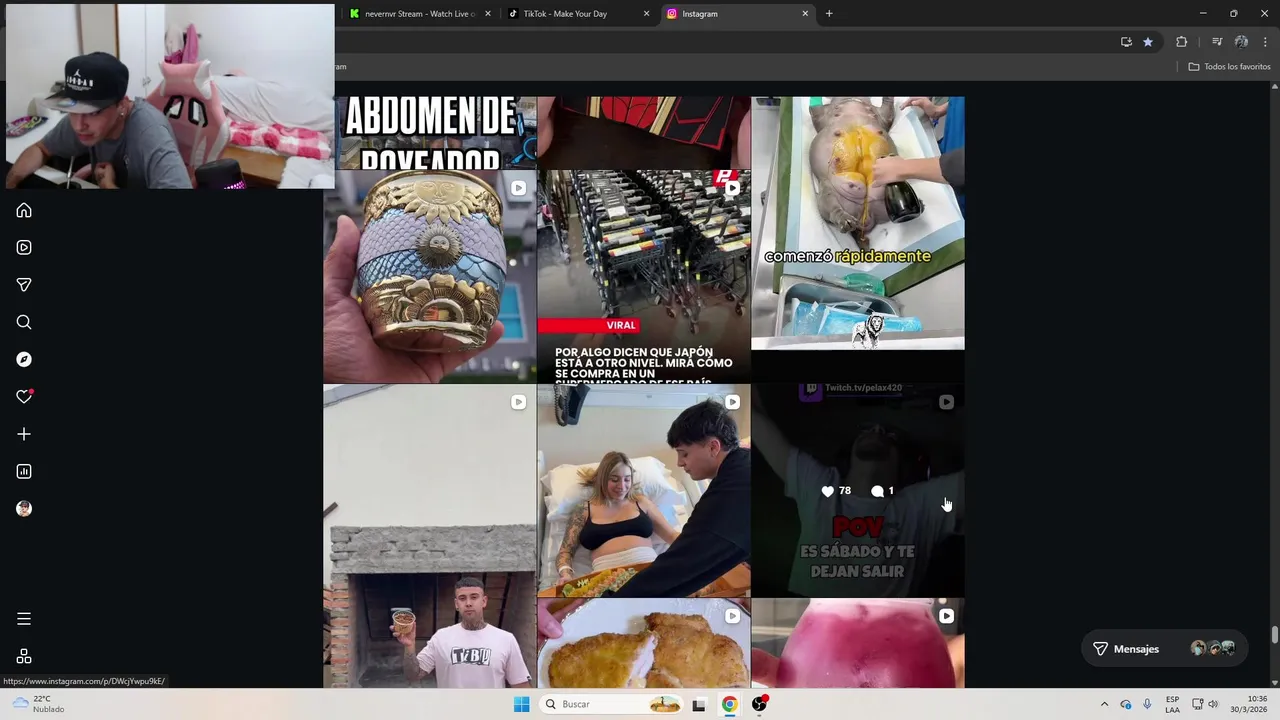Image resolution: width=1280 pixels, height=720 pixels.
Task: Open couple in hospital bed reel
Action: coord(644,491)
